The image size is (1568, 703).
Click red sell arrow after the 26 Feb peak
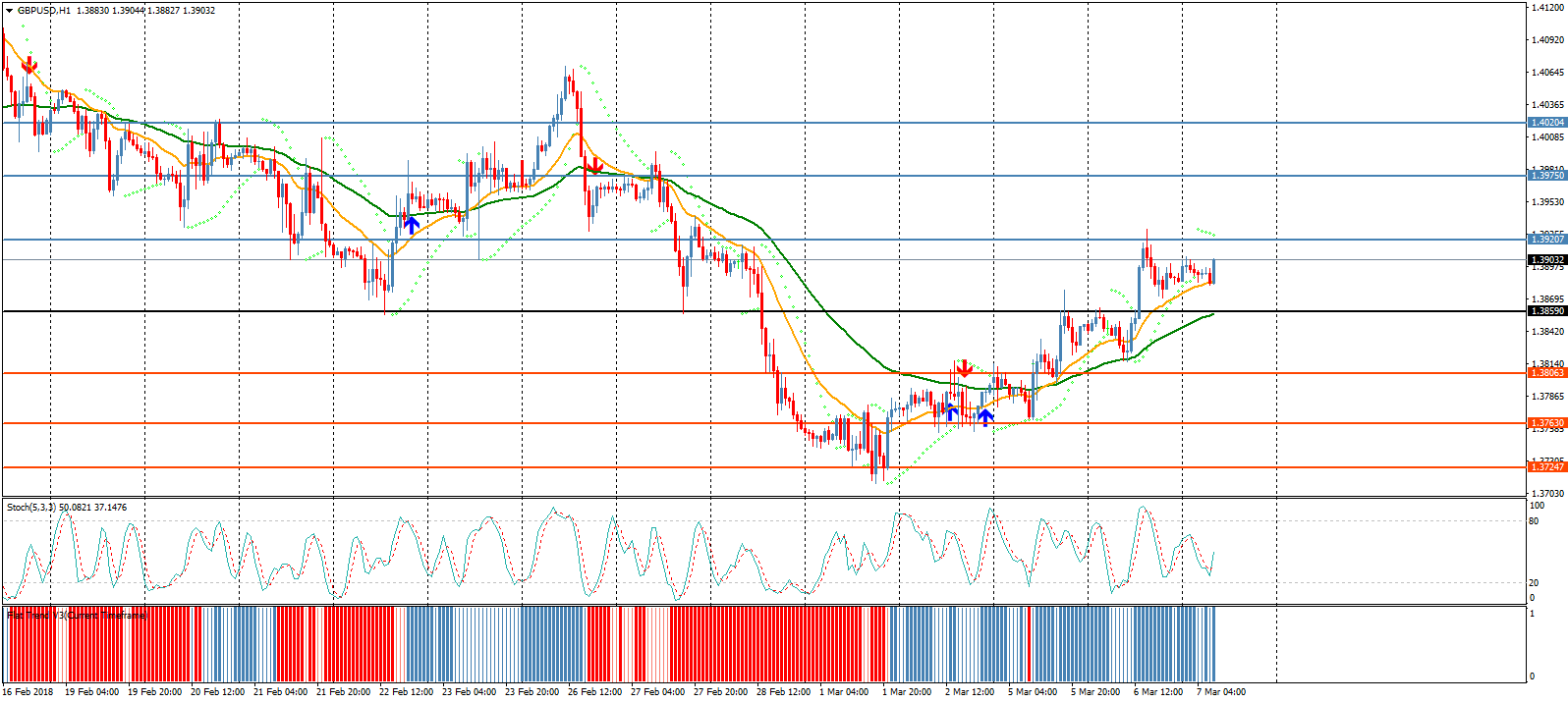(593, 166)
